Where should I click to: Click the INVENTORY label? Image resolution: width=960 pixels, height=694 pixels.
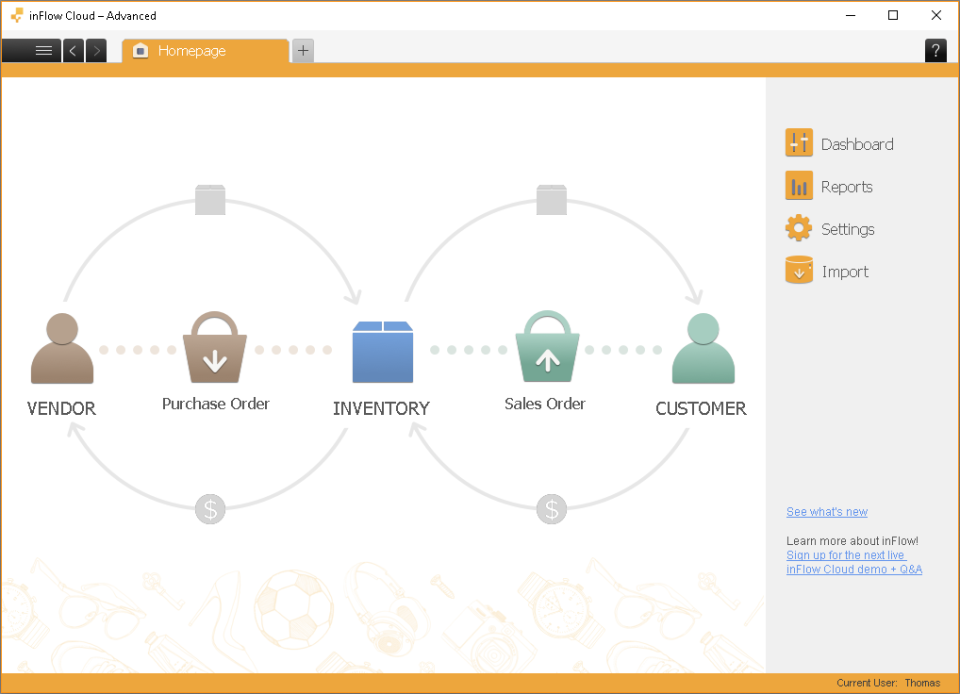[381, 408]
